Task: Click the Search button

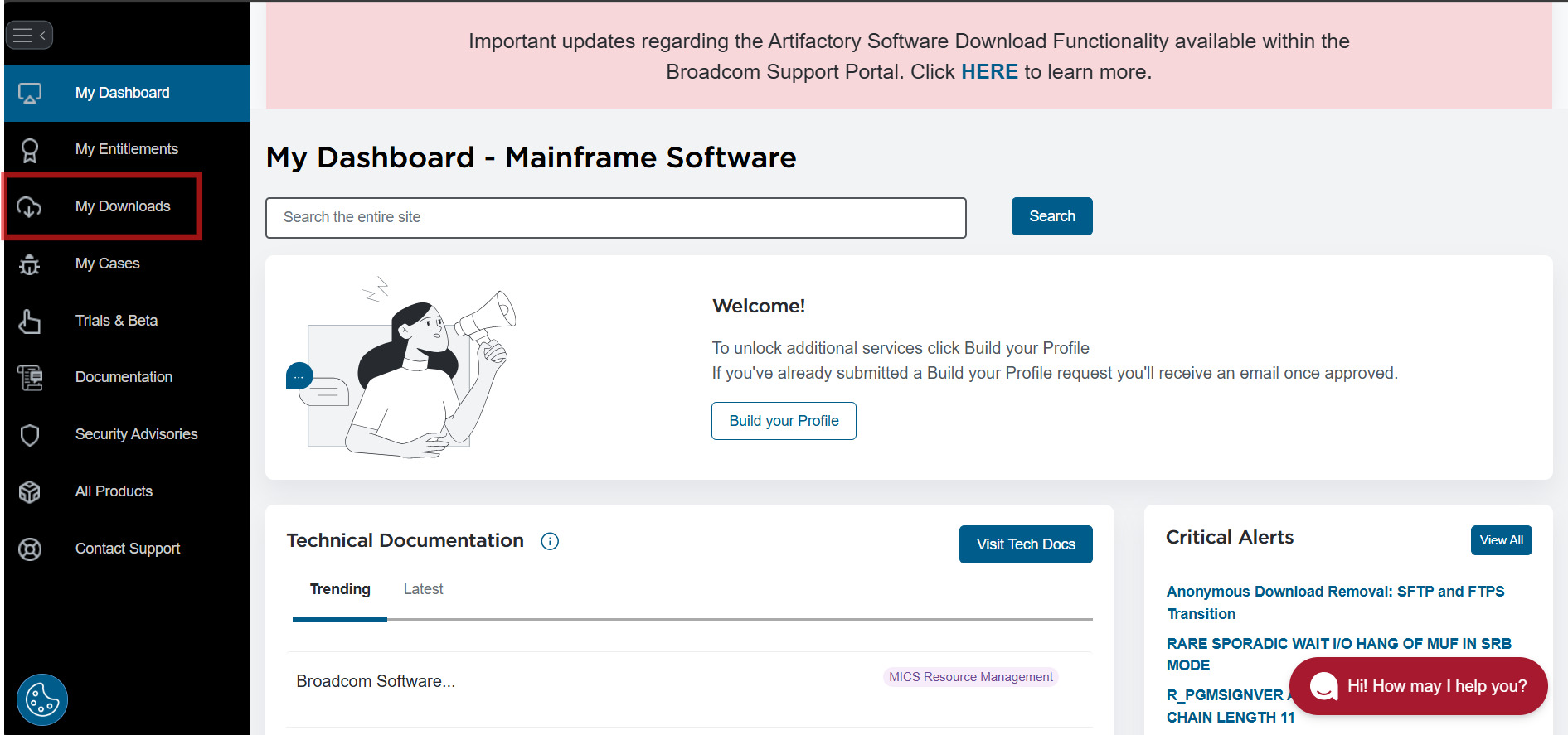Action: coord(1052,216)
